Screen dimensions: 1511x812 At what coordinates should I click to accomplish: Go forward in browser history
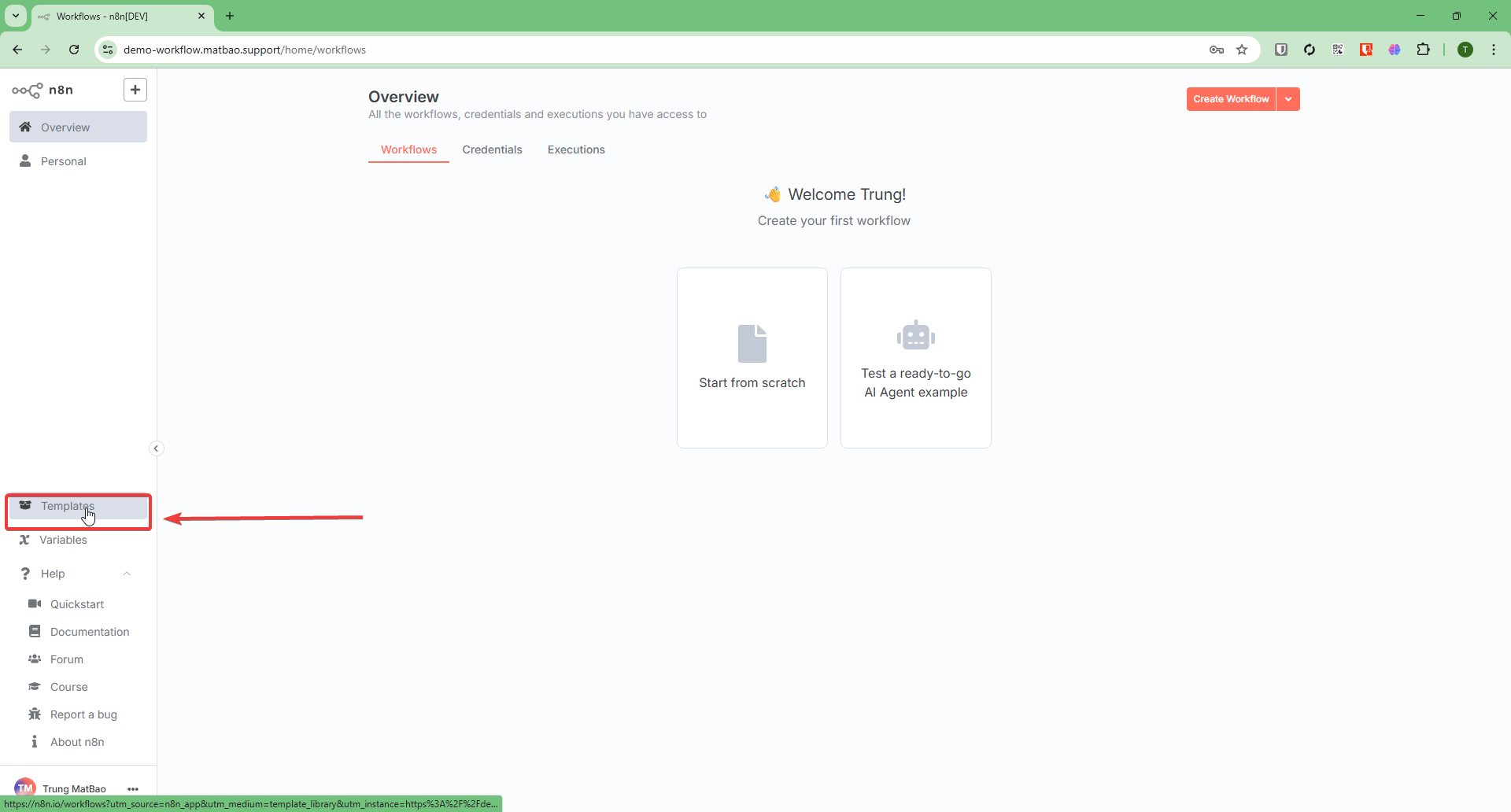point(46,50)
